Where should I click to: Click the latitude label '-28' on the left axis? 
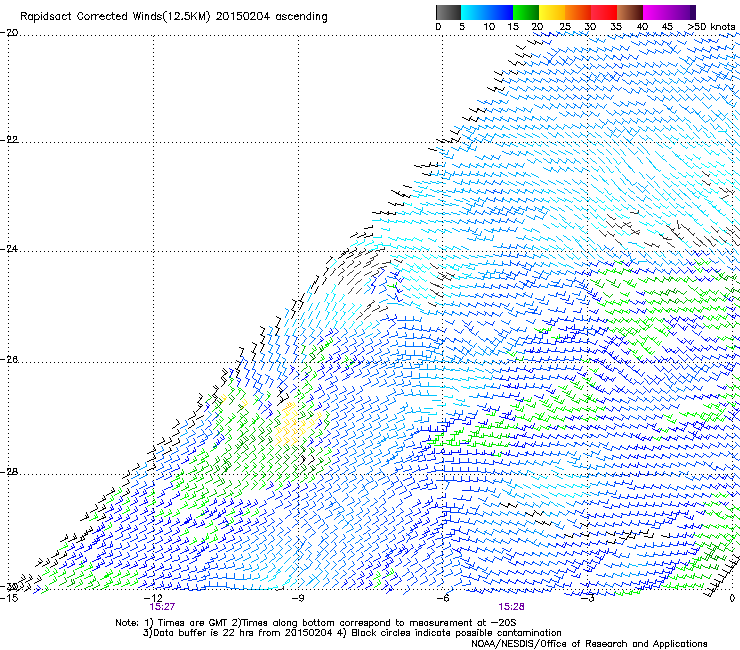tap(9, 472)
